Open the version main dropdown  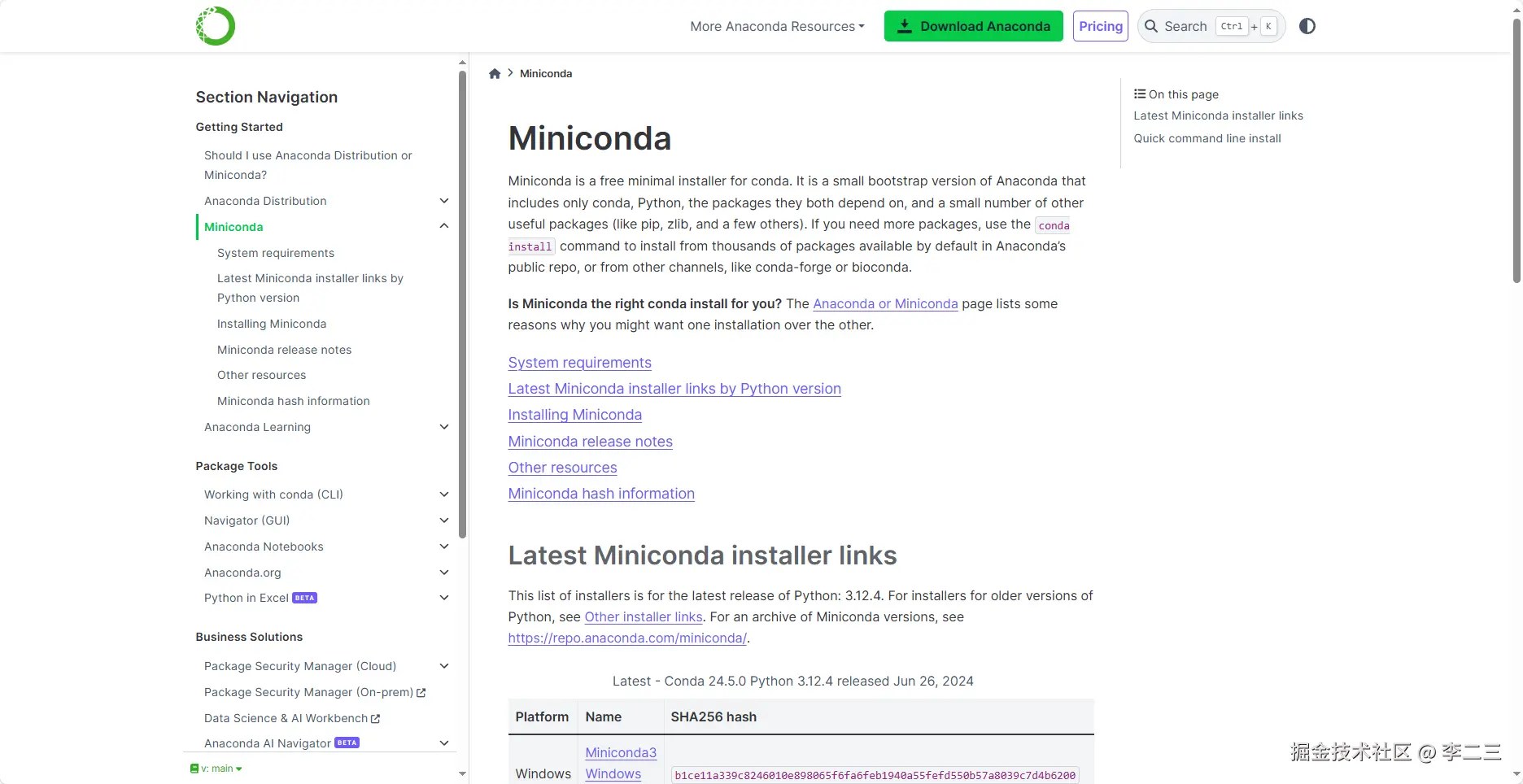click(216, 769)
